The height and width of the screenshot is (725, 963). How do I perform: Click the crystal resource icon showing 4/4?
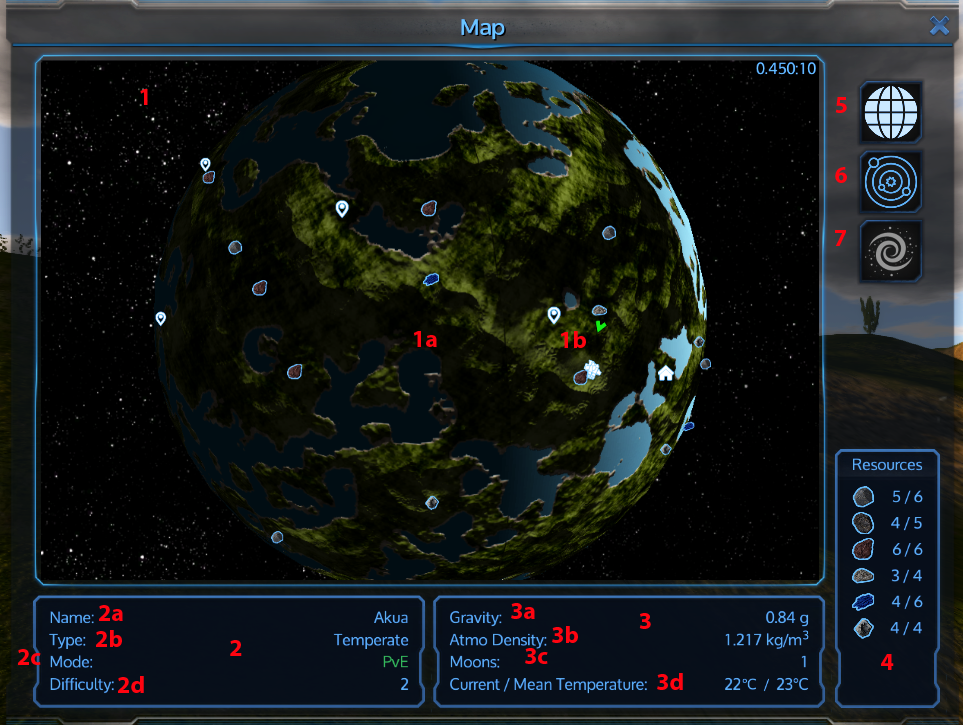(862, 628)
